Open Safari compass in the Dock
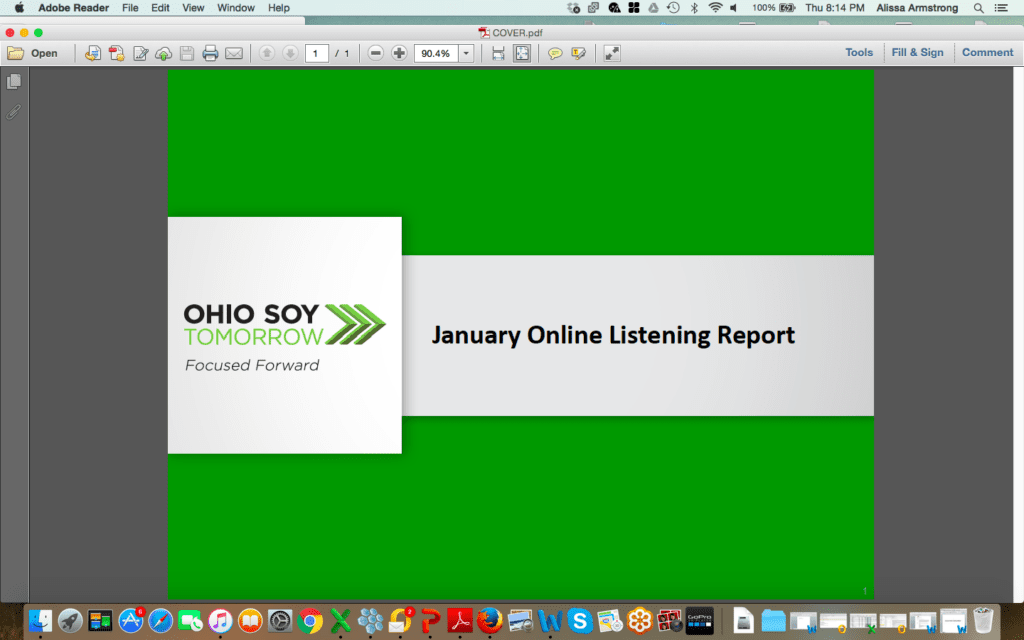Viewport: 1024px width, 640px height. [x=161, y=620]
